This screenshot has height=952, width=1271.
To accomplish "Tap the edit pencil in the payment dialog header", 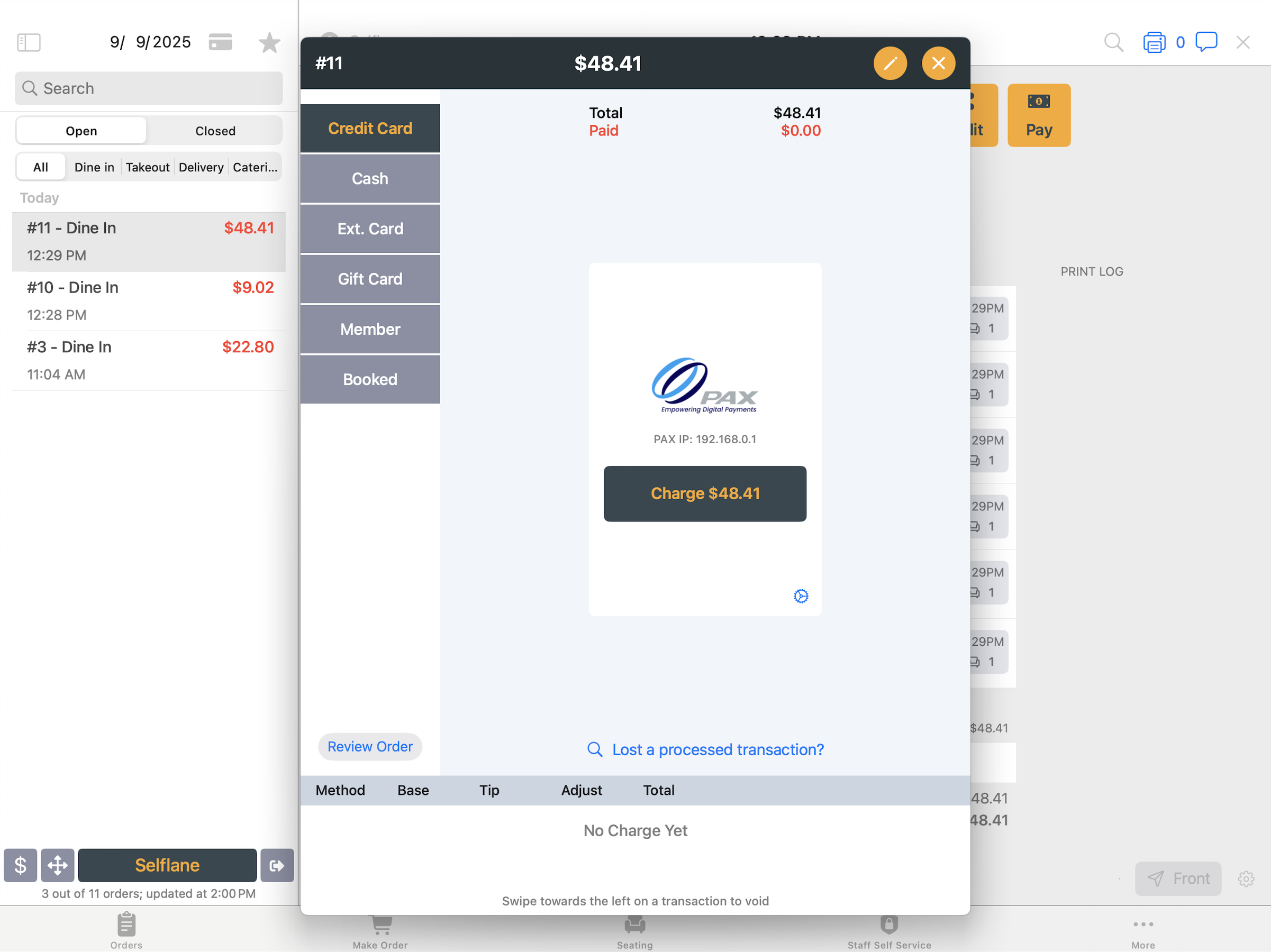I will pos(890,63).
